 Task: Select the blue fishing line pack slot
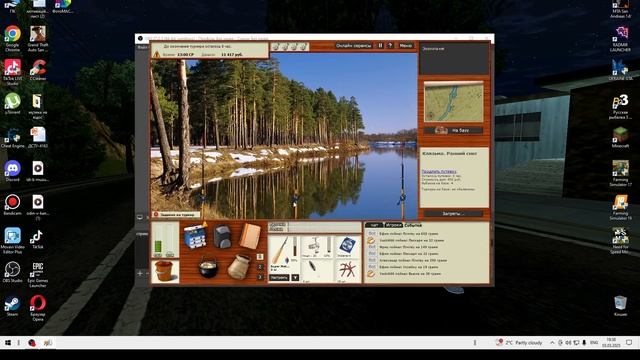point(347,247)
